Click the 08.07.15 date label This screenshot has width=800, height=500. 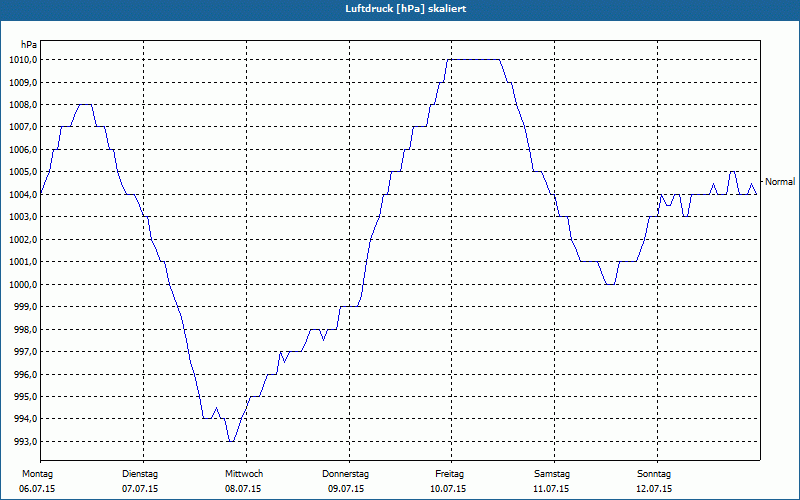coord(243,489)
